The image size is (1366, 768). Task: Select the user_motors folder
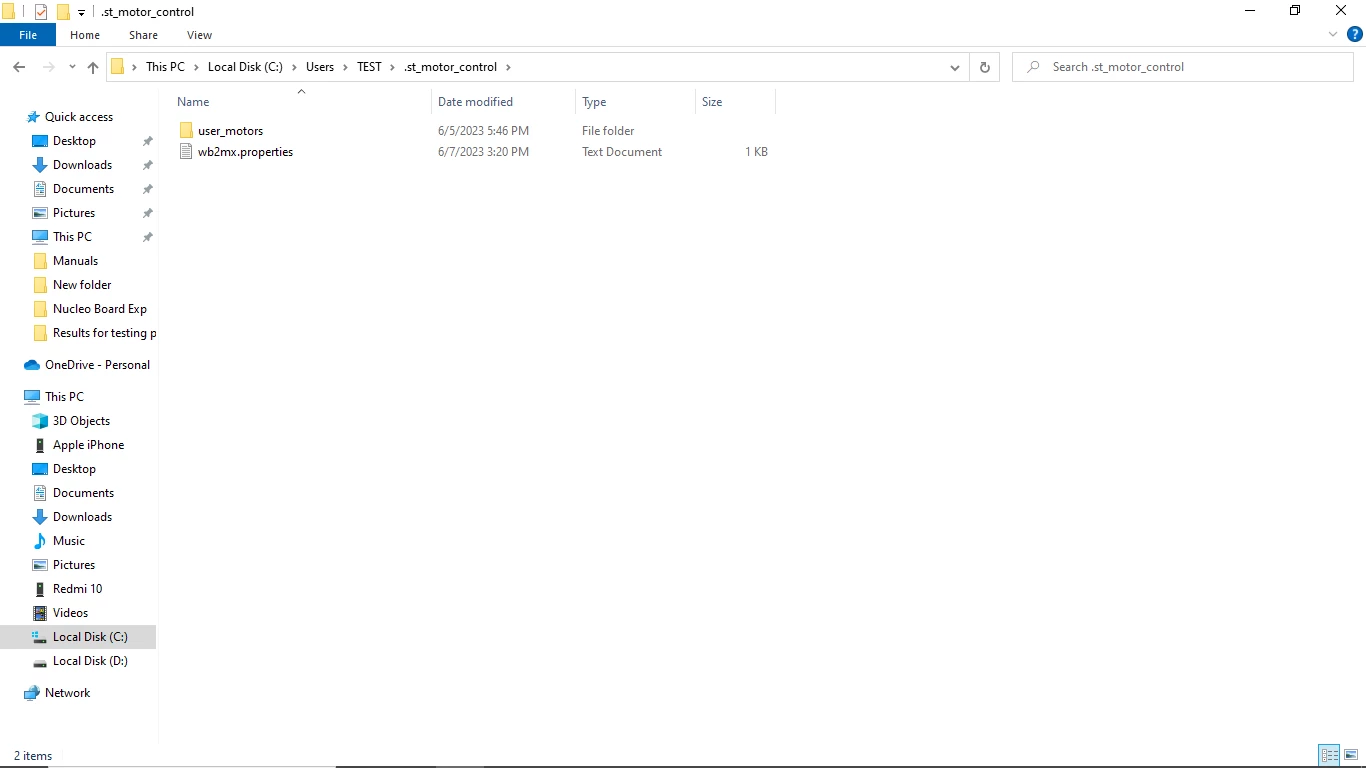[x=230, y=131]
